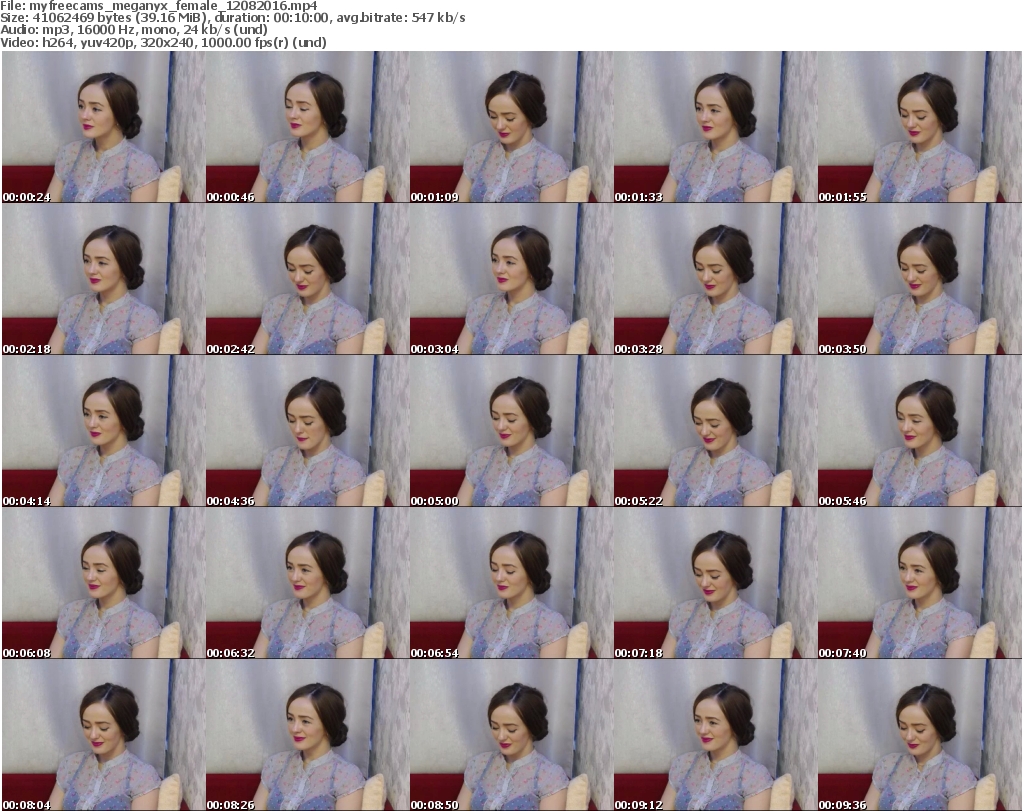1024x811 pixels.
Task: Pick the frame labeled 00:07:40
Action: (x=920, y=583)
